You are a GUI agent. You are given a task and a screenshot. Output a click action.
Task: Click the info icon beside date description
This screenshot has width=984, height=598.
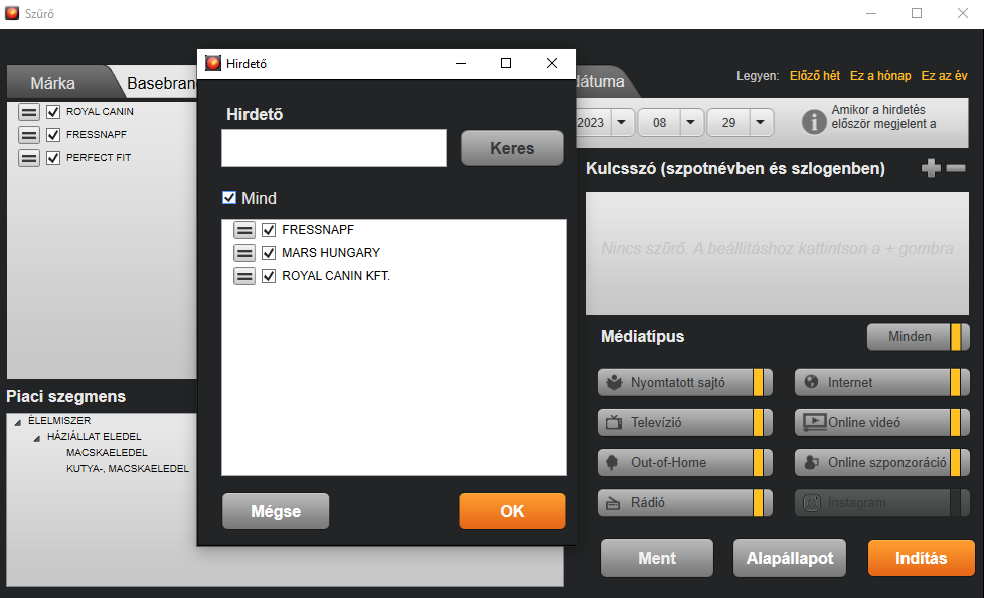[814, 121]
